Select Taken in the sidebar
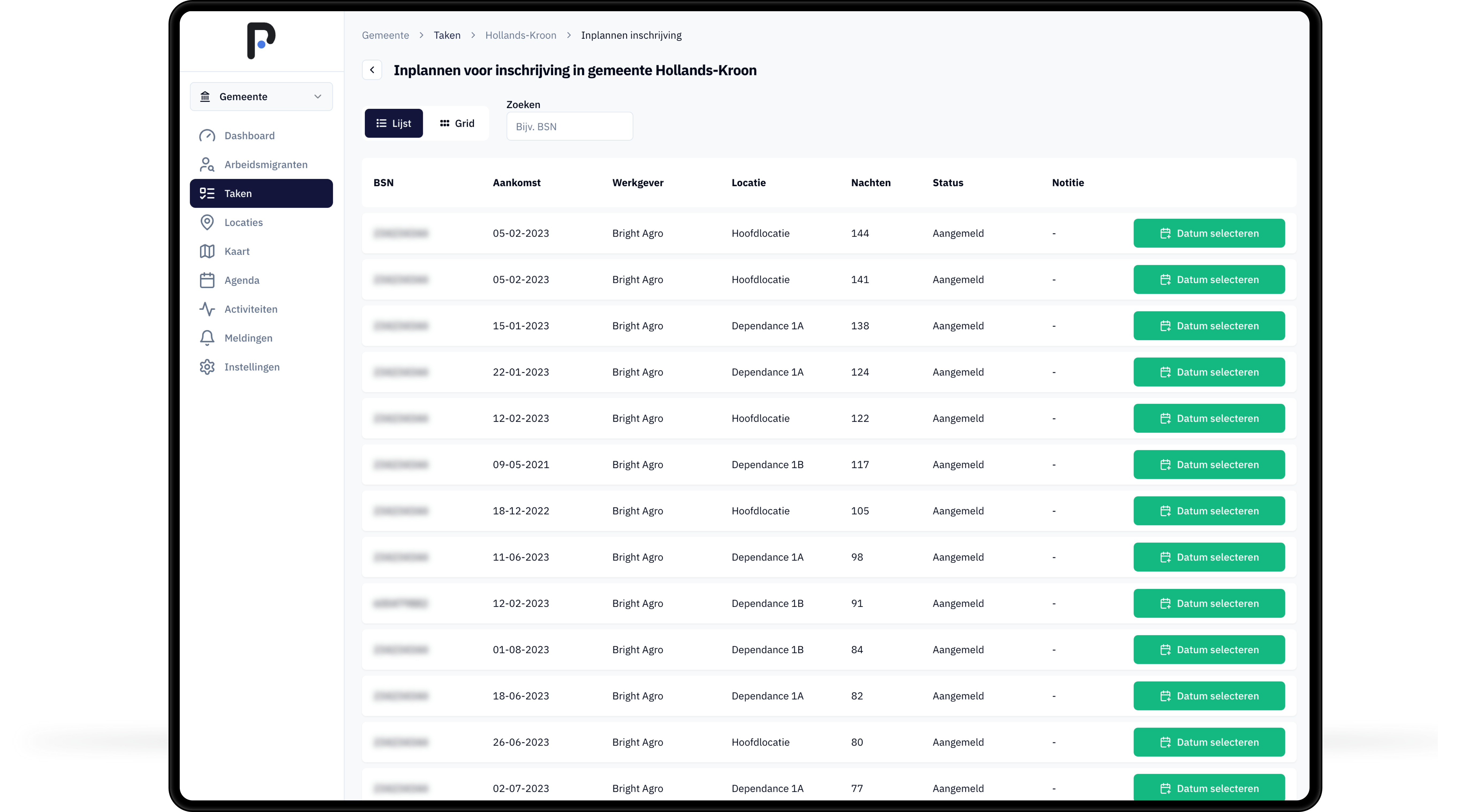The width and height of the screenshot is (1462, 812). point(261,193)
